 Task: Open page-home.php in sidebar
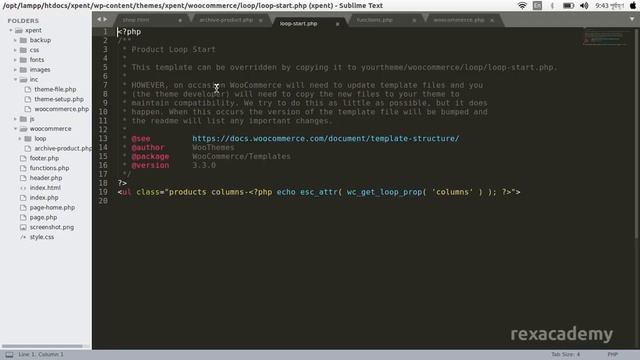pos(52,207)
